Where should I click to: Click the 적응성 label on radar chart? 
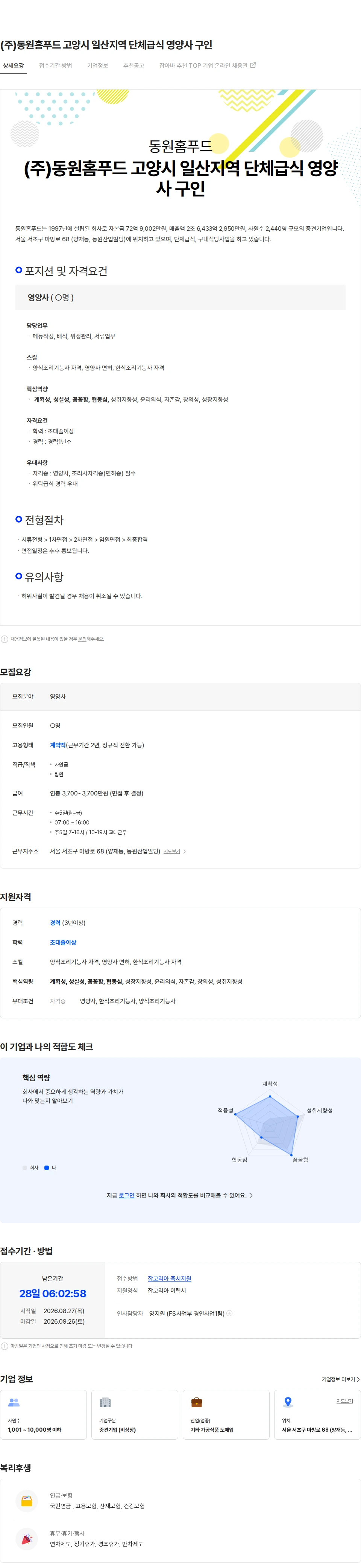[x=226, y=1110]
